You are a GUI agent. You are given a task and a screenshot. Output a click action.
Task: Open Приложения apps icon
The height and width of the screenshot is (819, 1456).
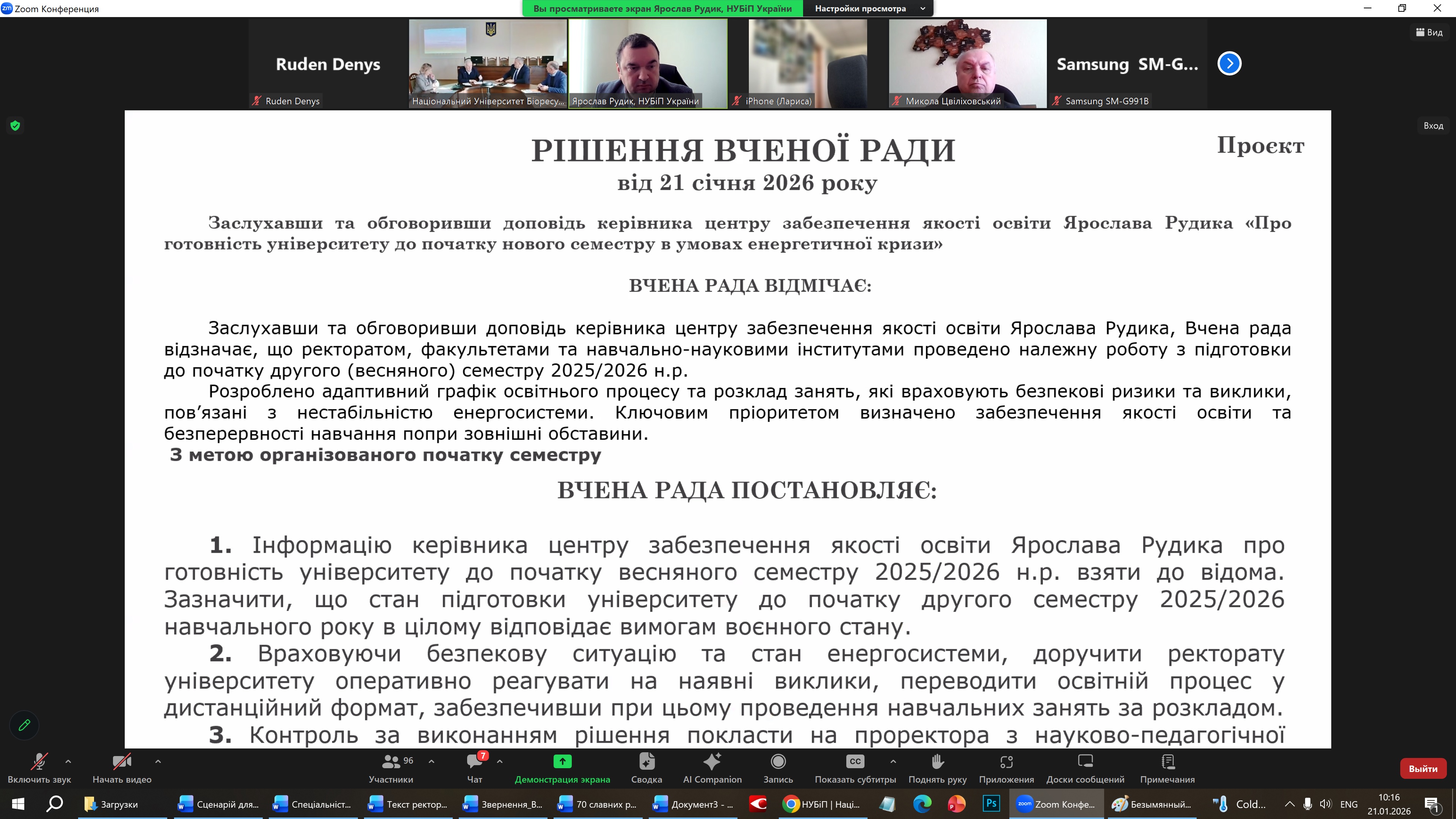point(1006,762)
